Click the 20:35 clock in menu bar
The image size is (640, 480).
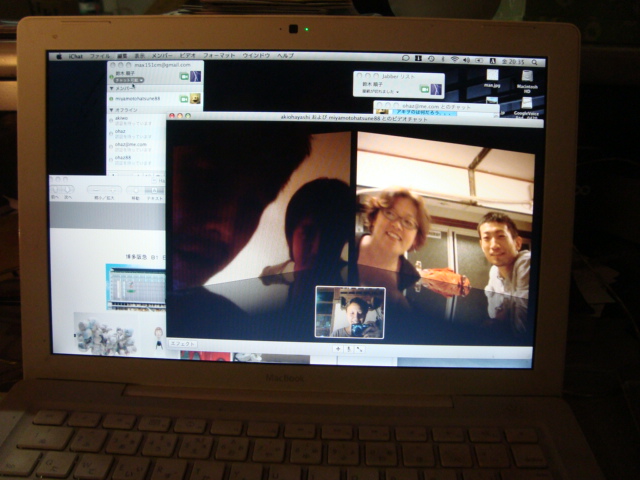pos(513,62)
